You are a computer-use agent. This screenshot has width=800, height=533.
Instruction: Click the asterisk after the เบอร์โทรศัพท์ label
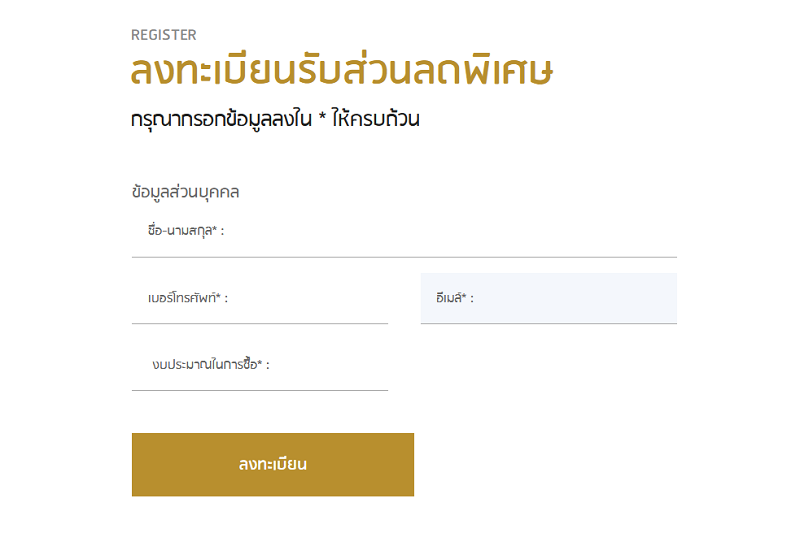pyautogui.click(x=218, y=296)
